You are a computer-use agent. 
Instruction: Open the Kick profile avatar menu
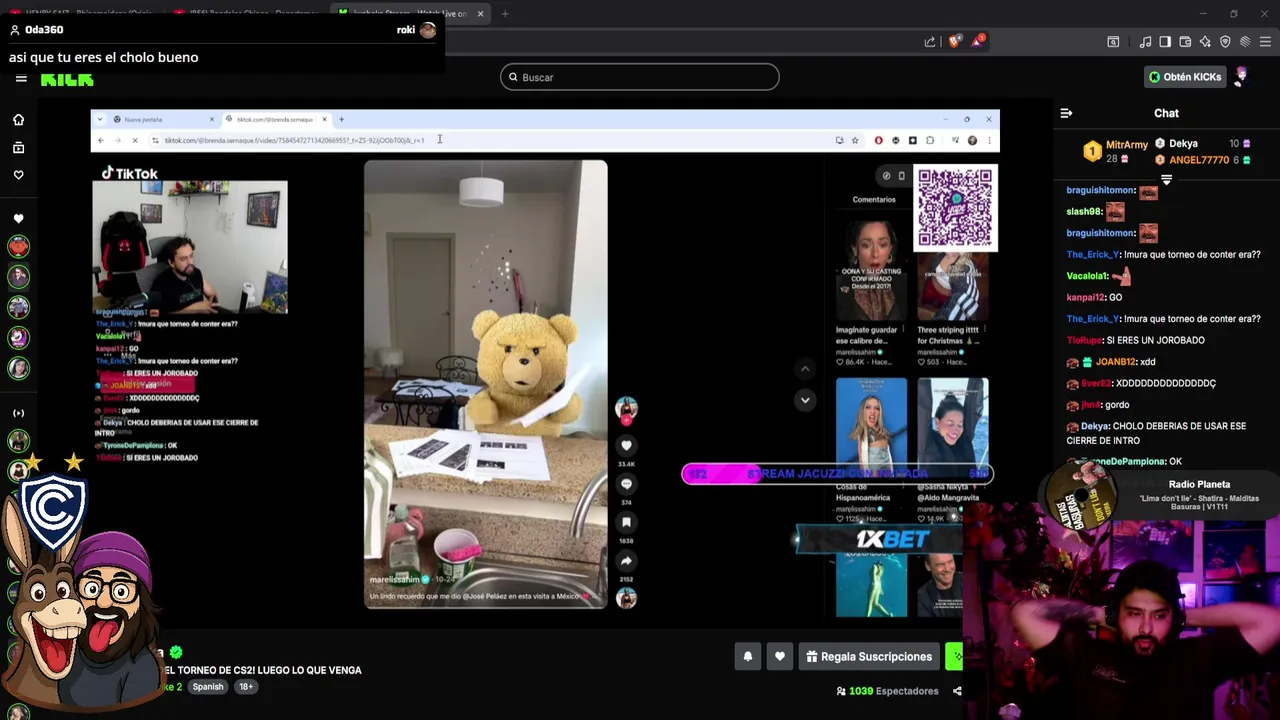click(x=1241, y=76)
